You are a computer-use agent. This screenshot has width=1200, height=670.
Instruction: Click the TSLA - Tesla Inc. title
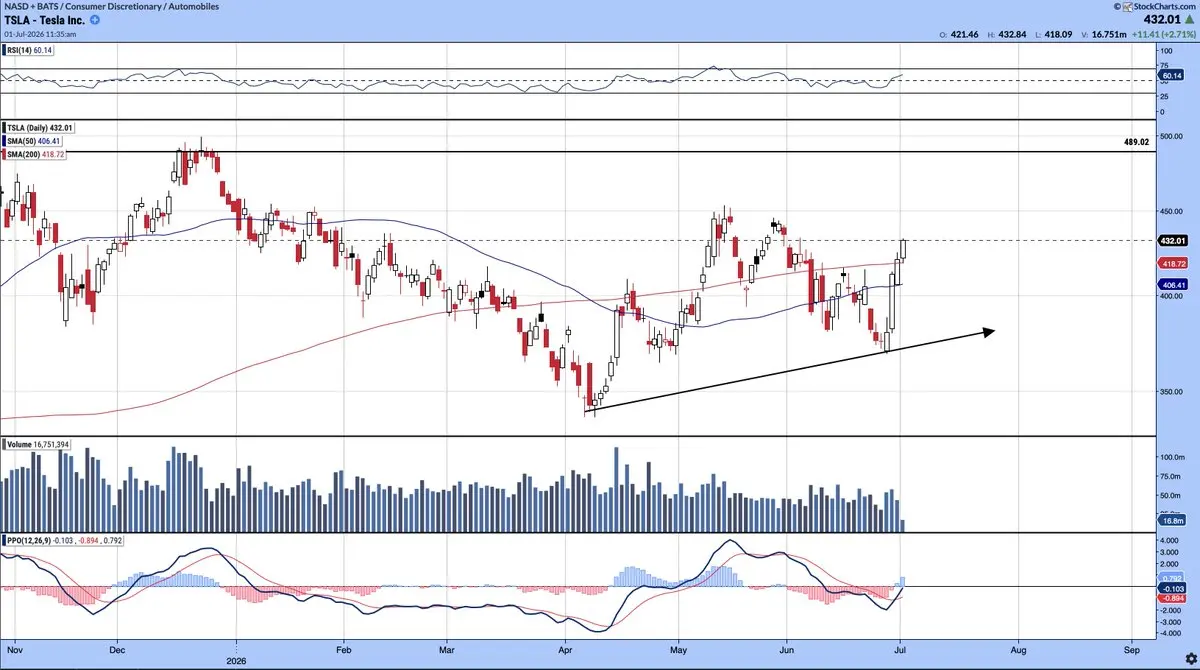tap(43, 20)
